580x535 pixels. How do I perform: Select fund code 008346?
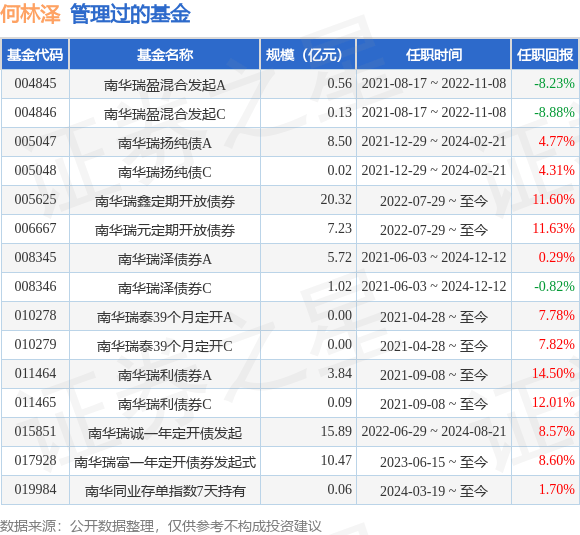coord(36,286)
